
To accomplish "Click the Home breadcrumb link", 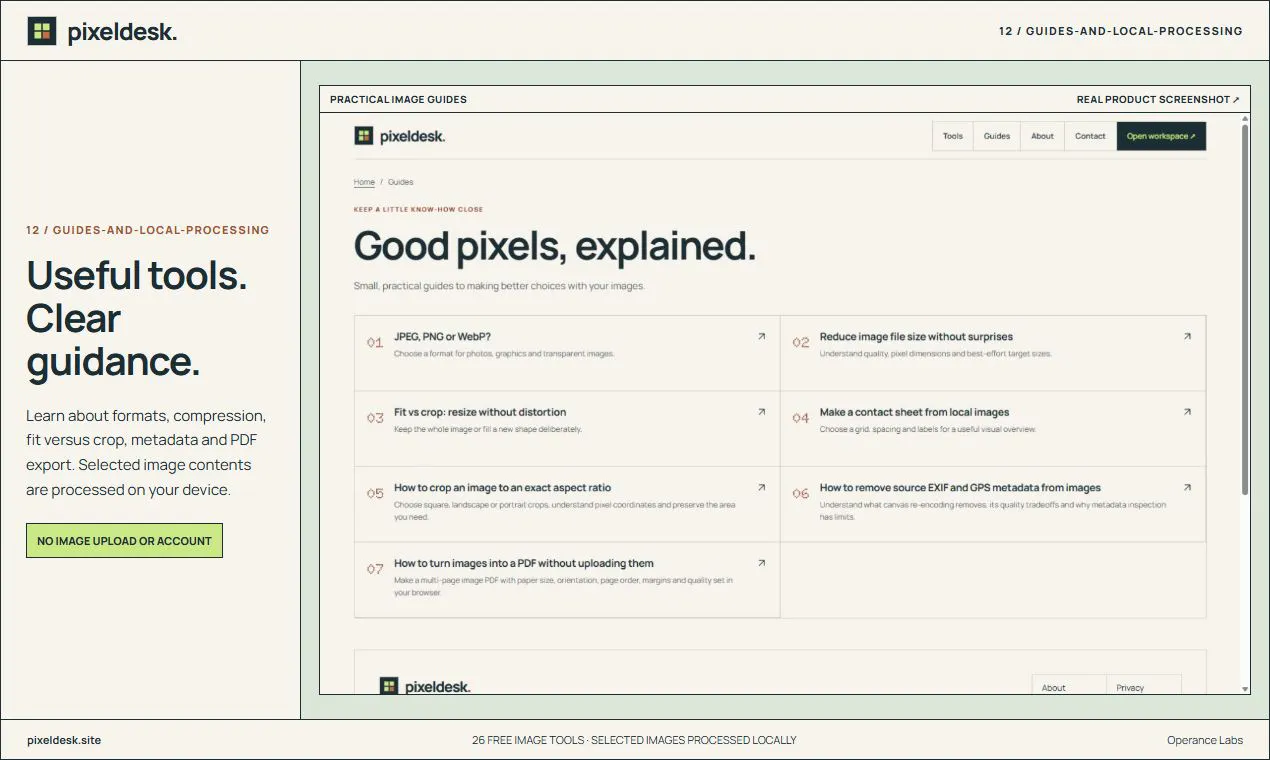I will click(x=364, y=182).
